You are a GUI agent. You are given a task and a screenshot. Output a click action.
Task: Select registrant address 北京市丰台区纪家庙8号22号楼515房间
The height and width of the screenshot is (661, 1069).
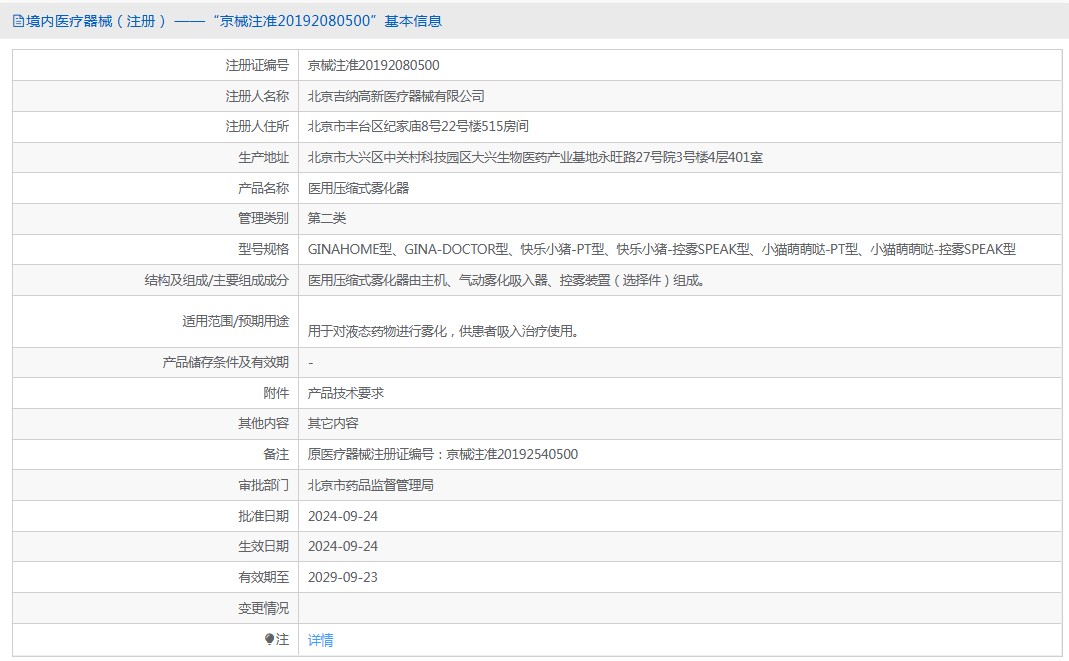pyautogui.click(x=418, y=126)
